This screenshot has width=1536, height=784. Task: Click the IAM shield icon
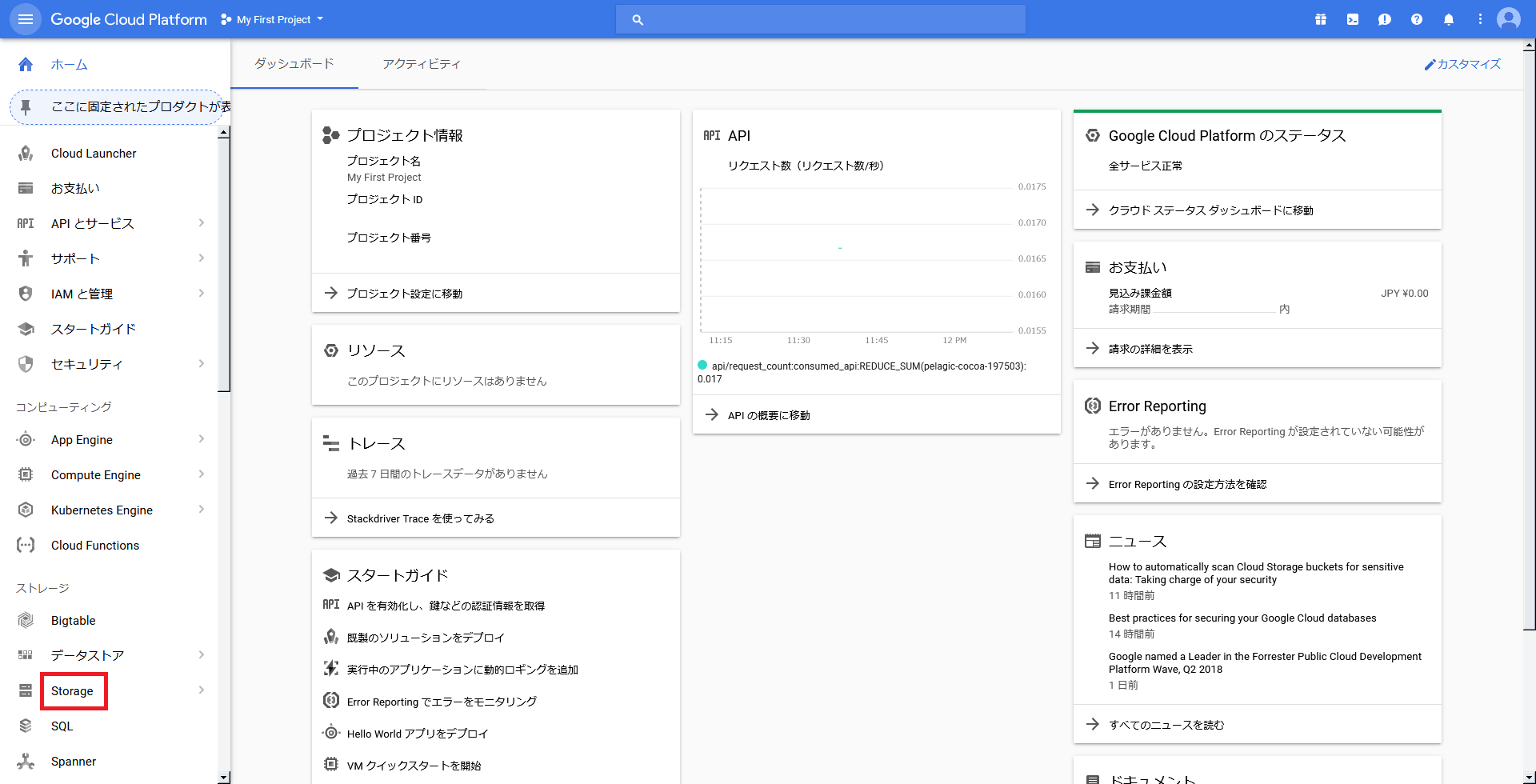tap(26, 294)
